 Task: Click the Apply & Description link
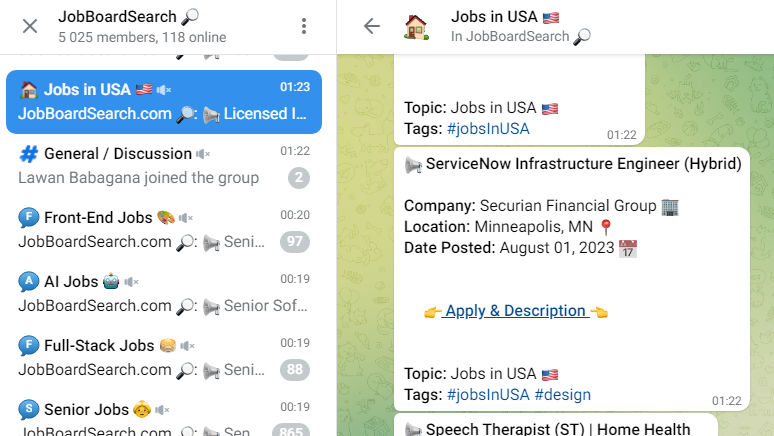[x=516, y=311]
